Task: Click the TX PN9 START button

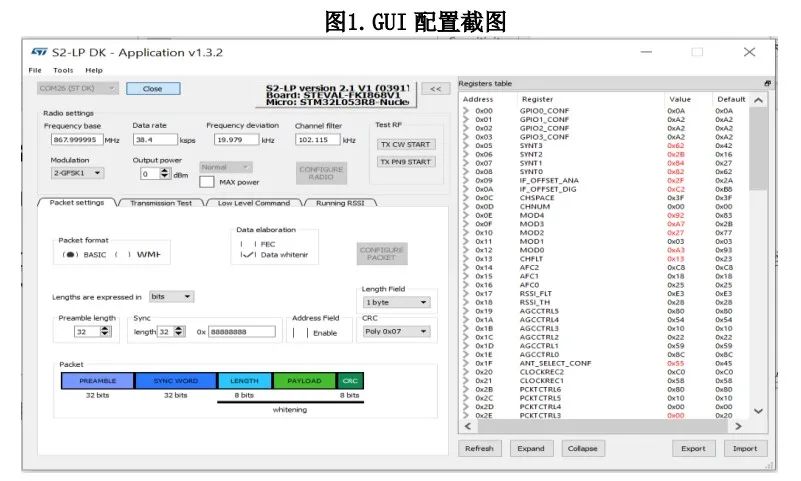Action: coord(406,162)
